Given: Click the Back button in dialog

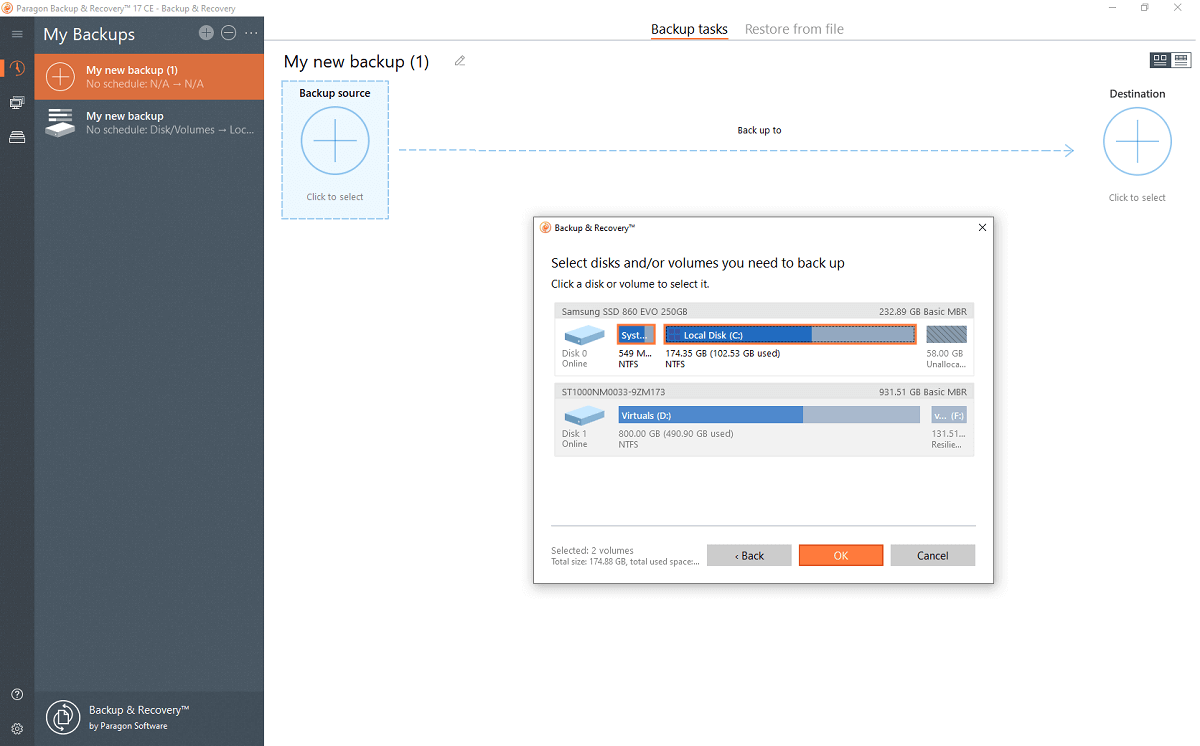Looking at the screenshot, I should (749, 555).
